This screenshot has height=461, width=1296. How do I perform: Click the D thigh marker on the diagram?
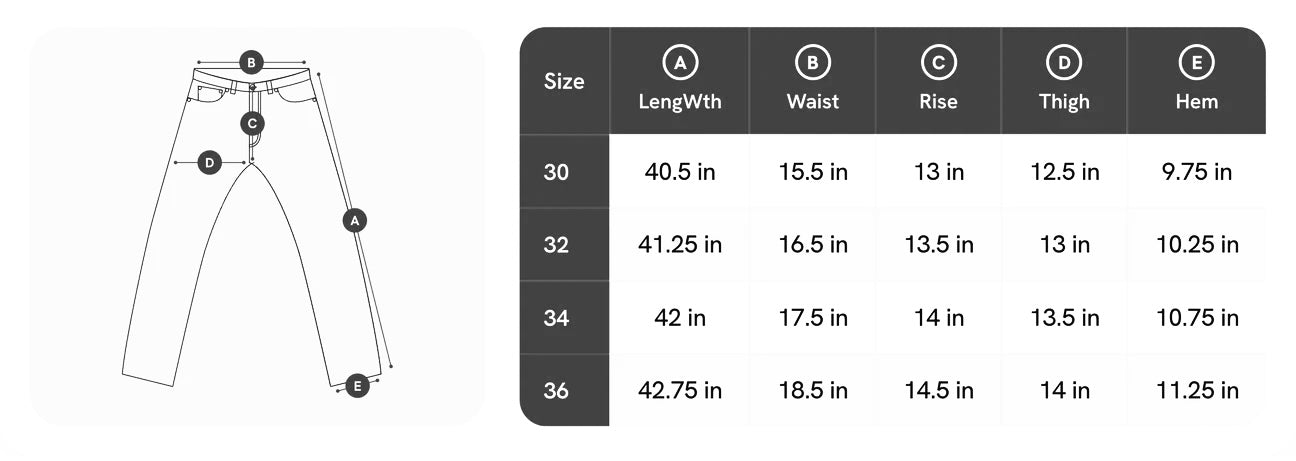[x=209, y=162]
